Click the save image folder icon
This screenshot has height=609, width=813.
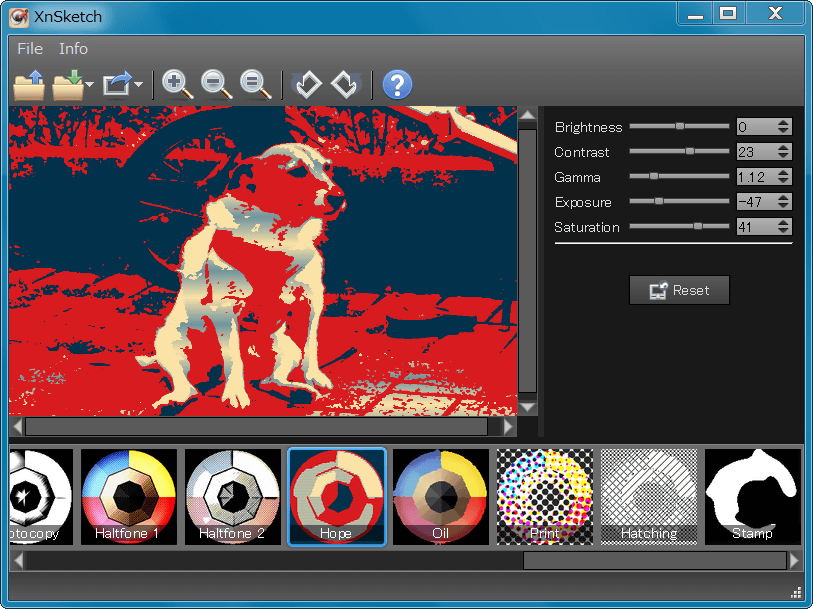pos(68,86)
